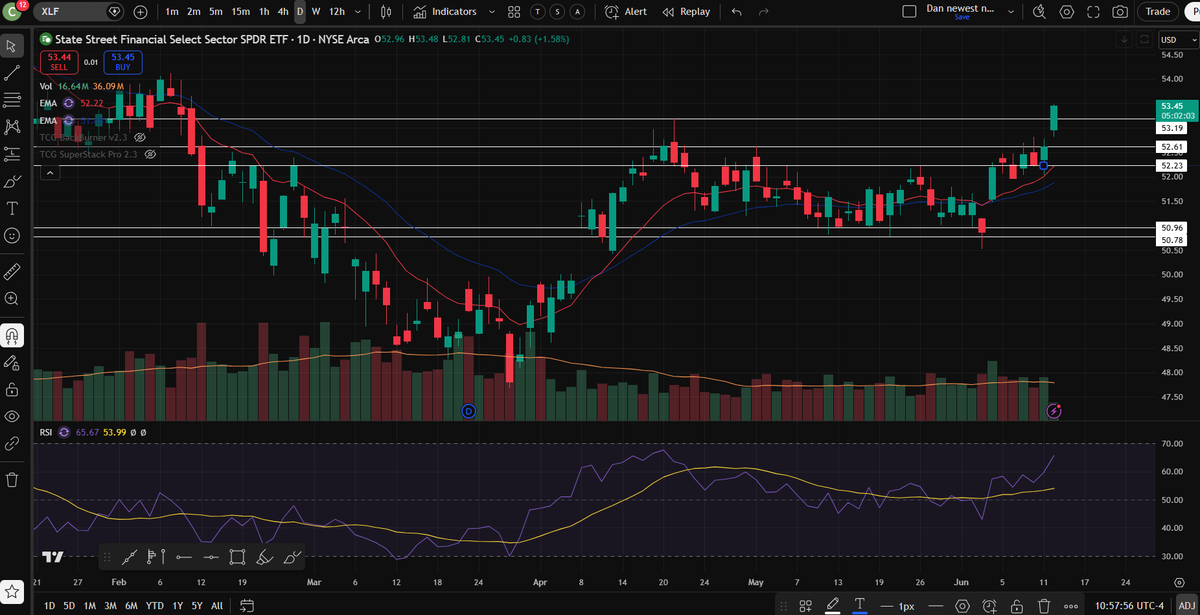1200x615 pixels.
Task: Open indicator templates grid icon
Action: pos(514,12)
